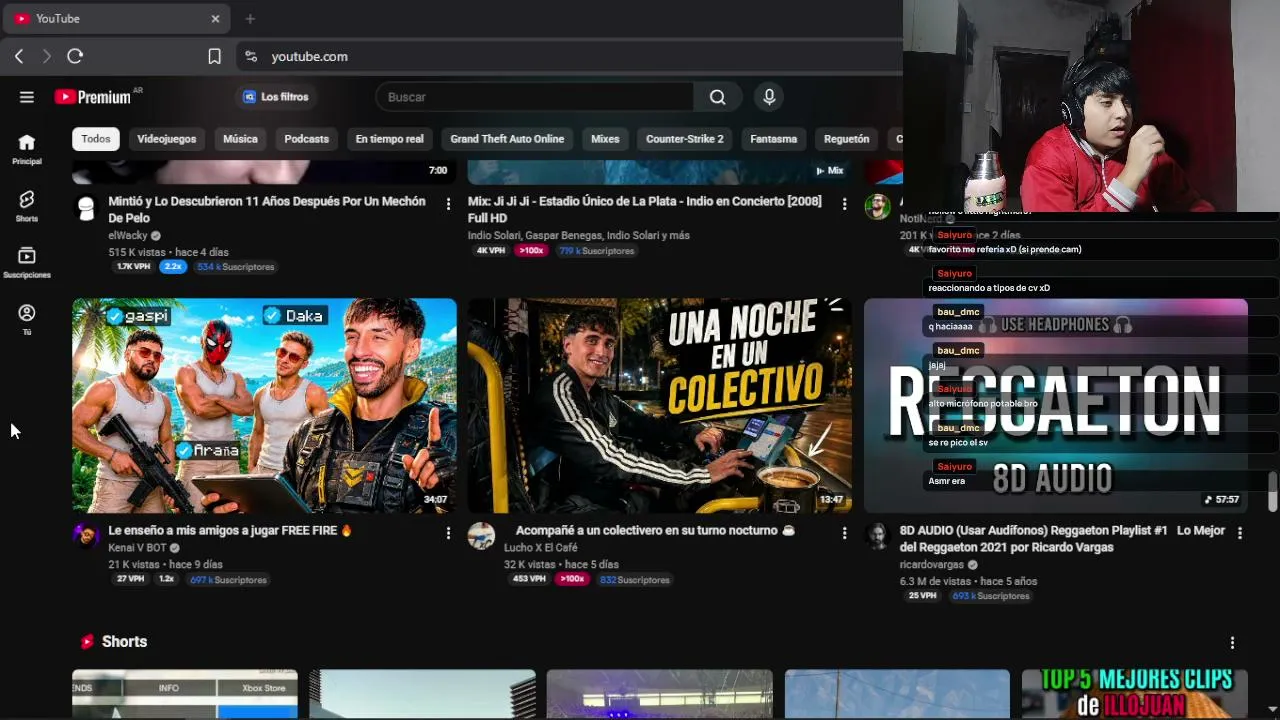Start voice search with the microphone
The image size is (1280, 720).
click(769, 97)
